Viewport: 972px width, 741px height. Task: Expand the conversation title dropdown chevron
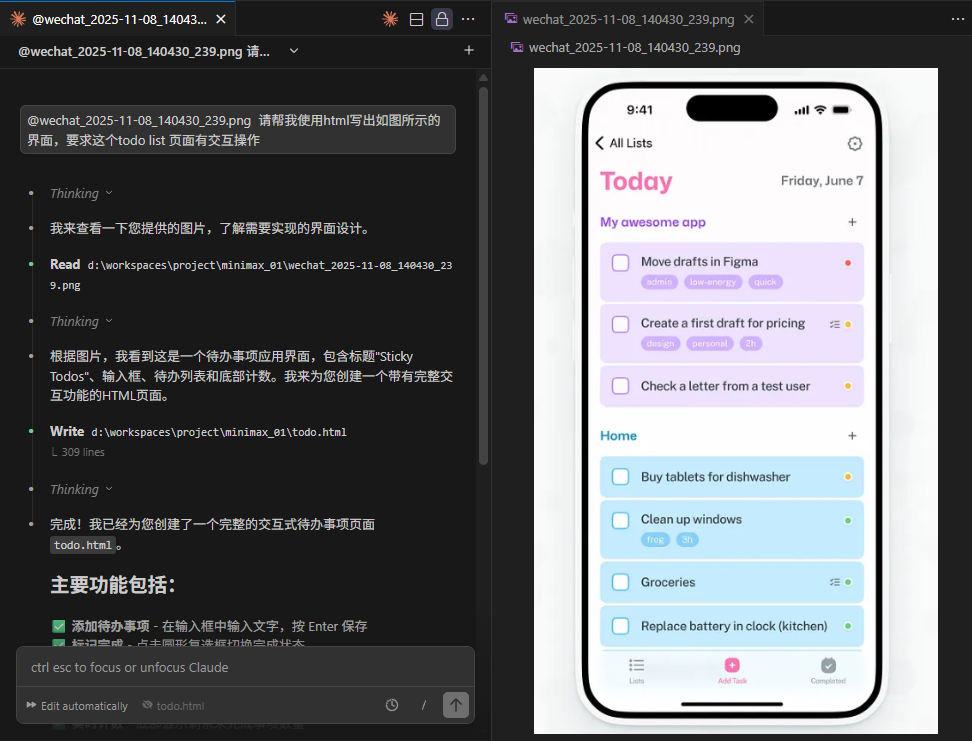(293, 49)
